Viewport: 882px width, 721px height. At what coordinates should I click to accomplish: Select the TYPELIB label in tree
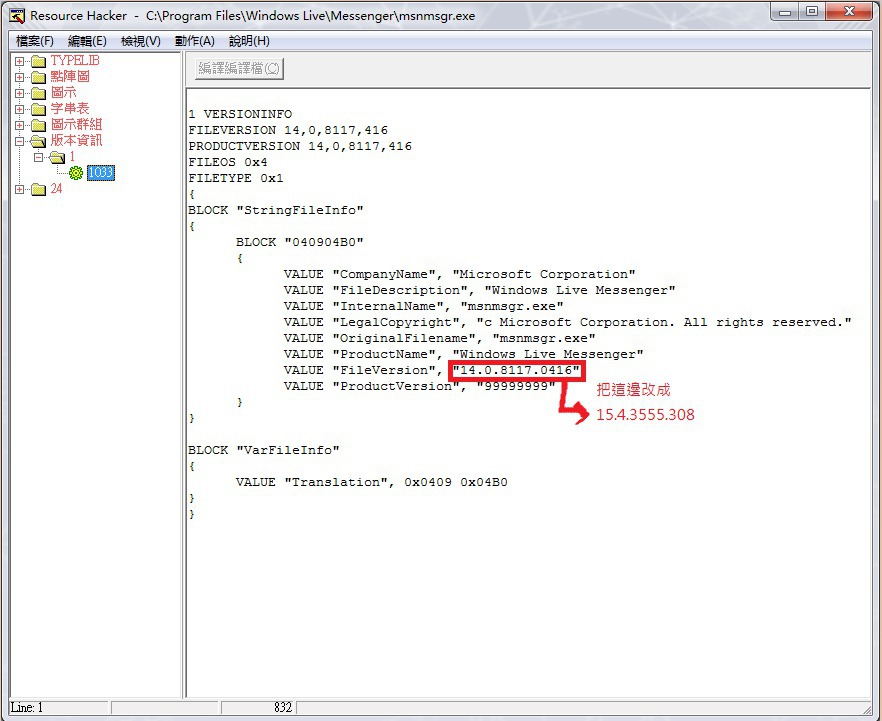tap(75, 60)
